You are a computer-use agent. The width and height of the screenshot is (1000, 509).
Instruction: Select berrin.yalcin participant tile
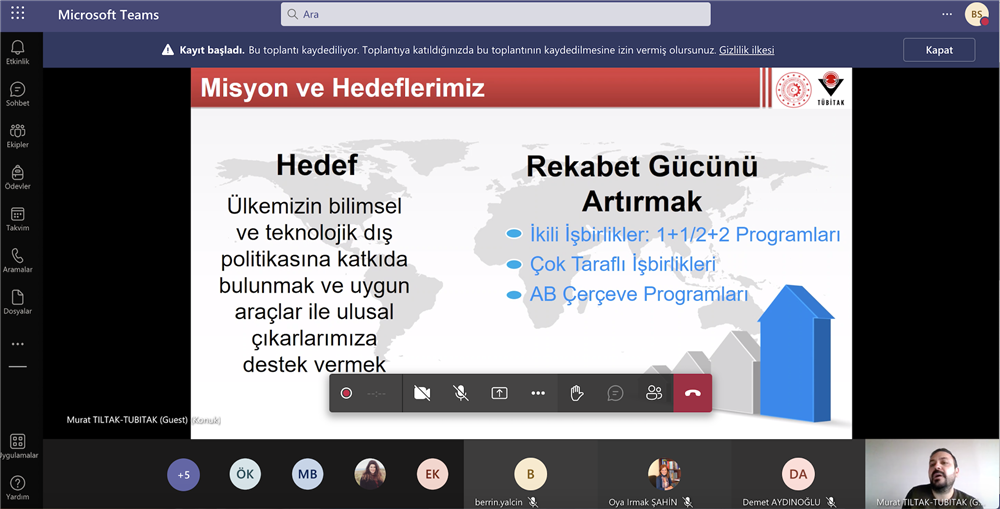click(531, 474)
